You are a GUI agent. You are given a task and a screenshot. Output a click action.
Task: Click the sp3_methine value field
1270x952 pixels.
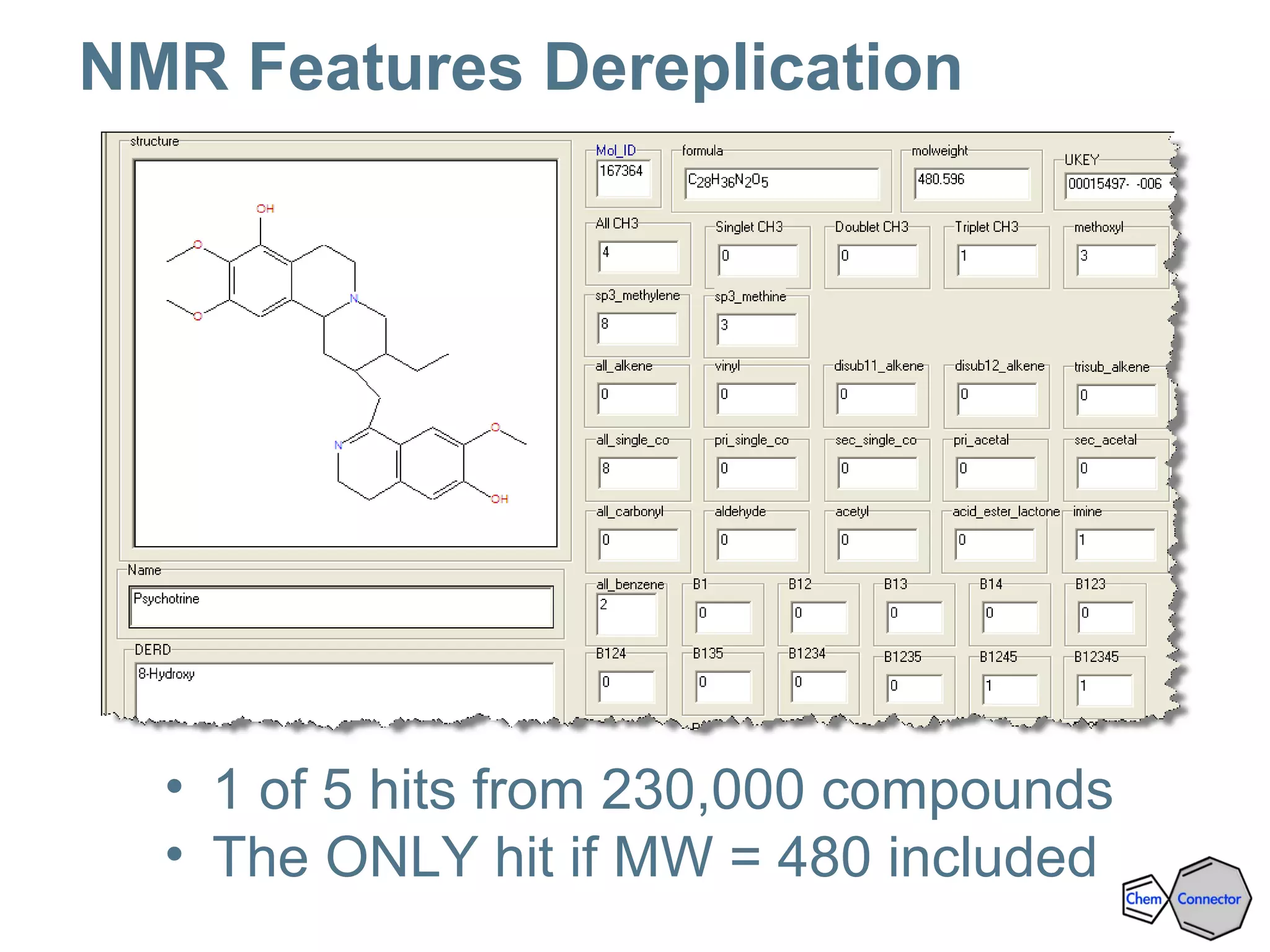(757, 329)
